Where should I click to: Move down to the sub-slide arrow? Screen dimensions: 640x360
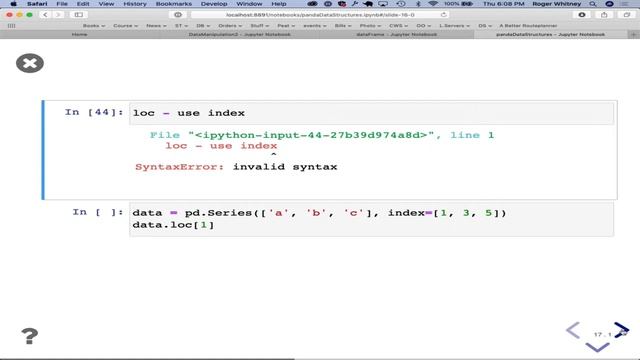pos(597,347)
